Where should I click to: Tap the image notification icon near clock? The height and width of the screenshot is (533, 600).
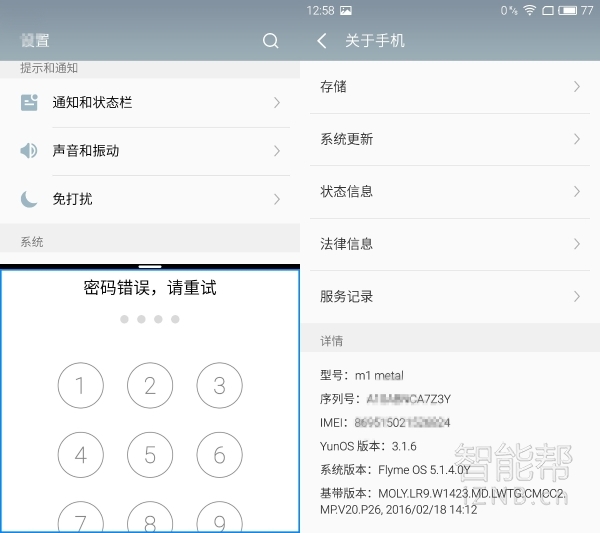tap(346, 10)
